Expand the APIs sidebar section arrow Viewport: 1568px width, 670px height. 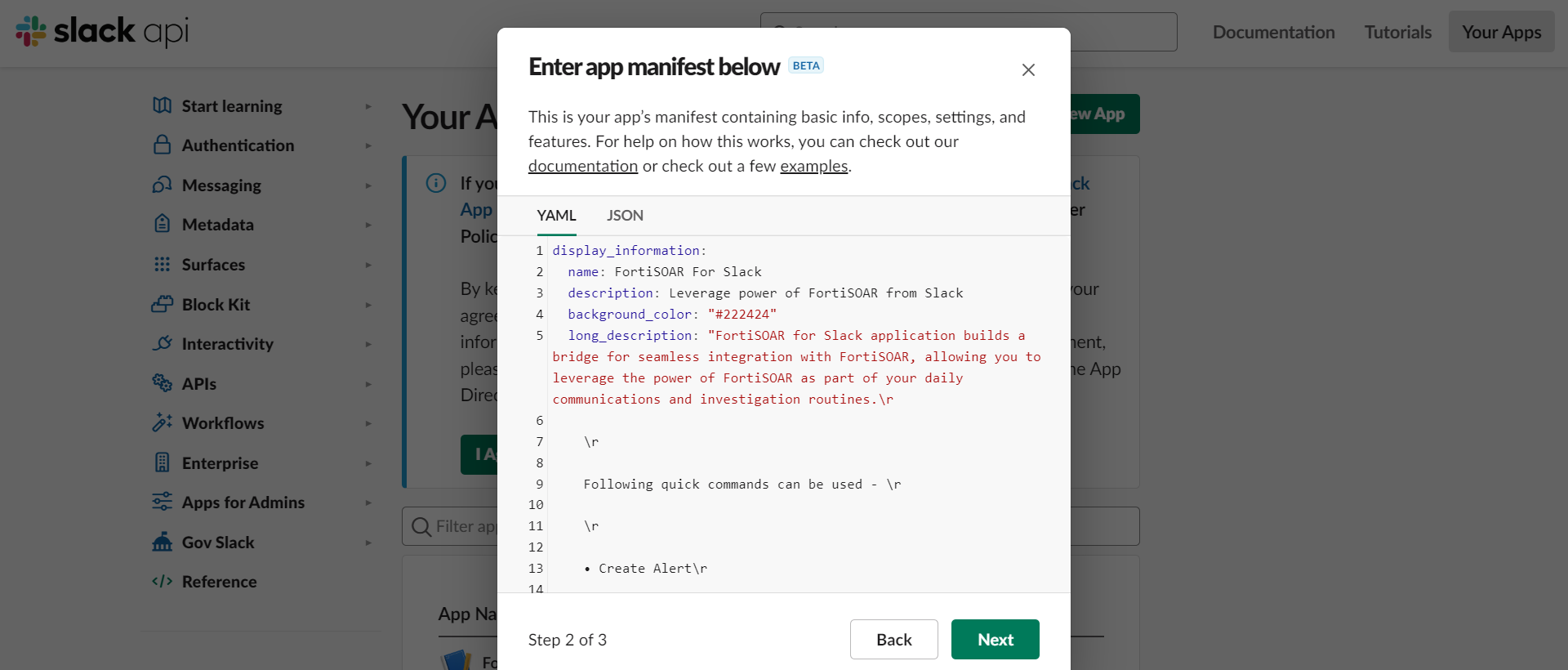368,384
